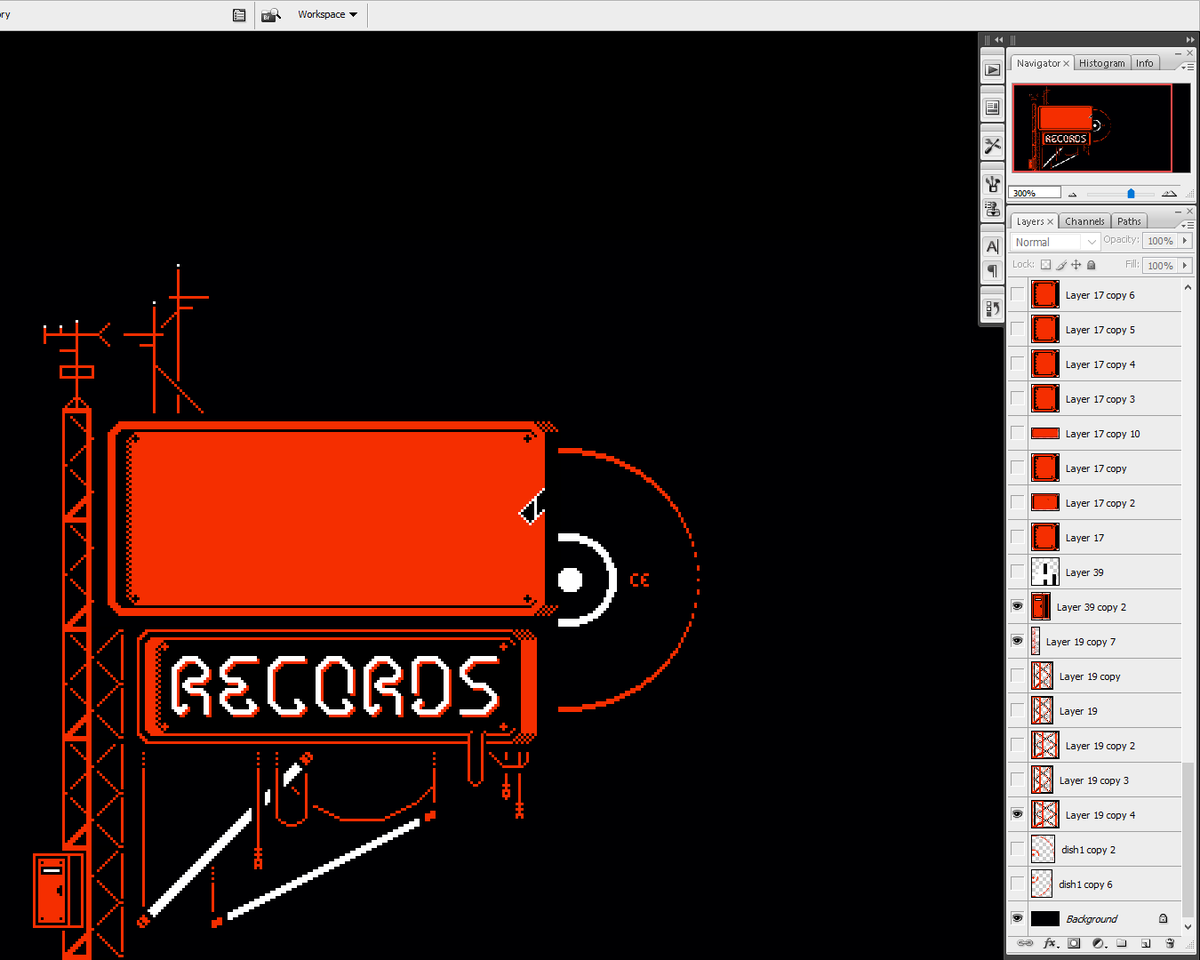Show Layer 17 copy 6

1017,294
